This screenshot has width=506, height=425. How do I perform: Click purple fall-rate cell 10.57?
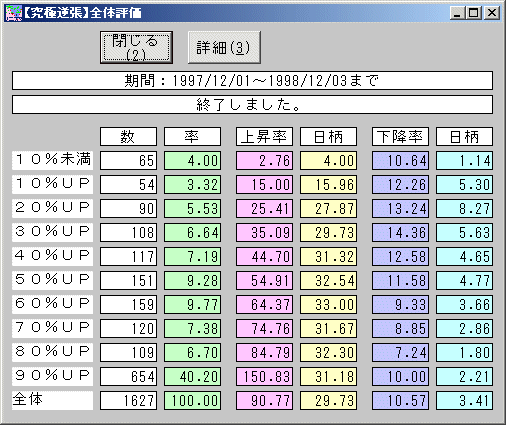pyautogui.click(x=400, y=400)
